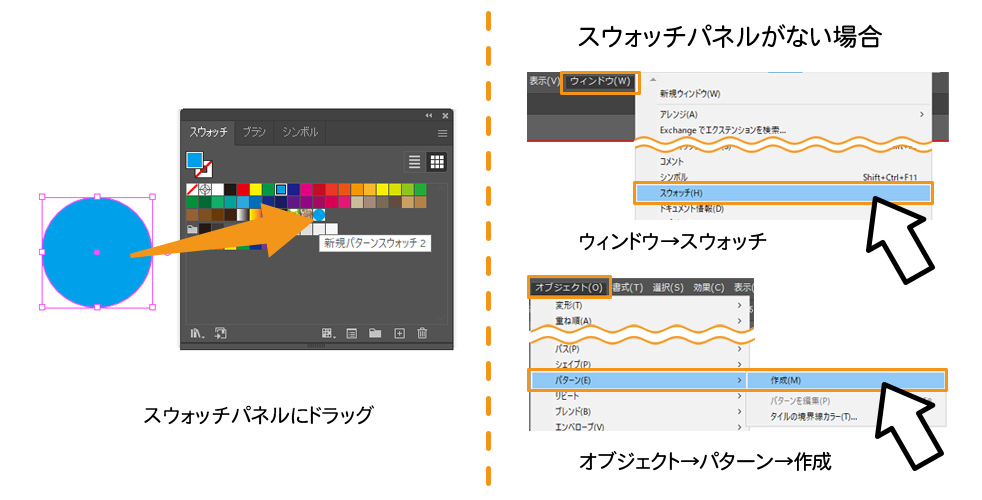
Task: Switch to the シンボル tab
Action: point(300,132)
